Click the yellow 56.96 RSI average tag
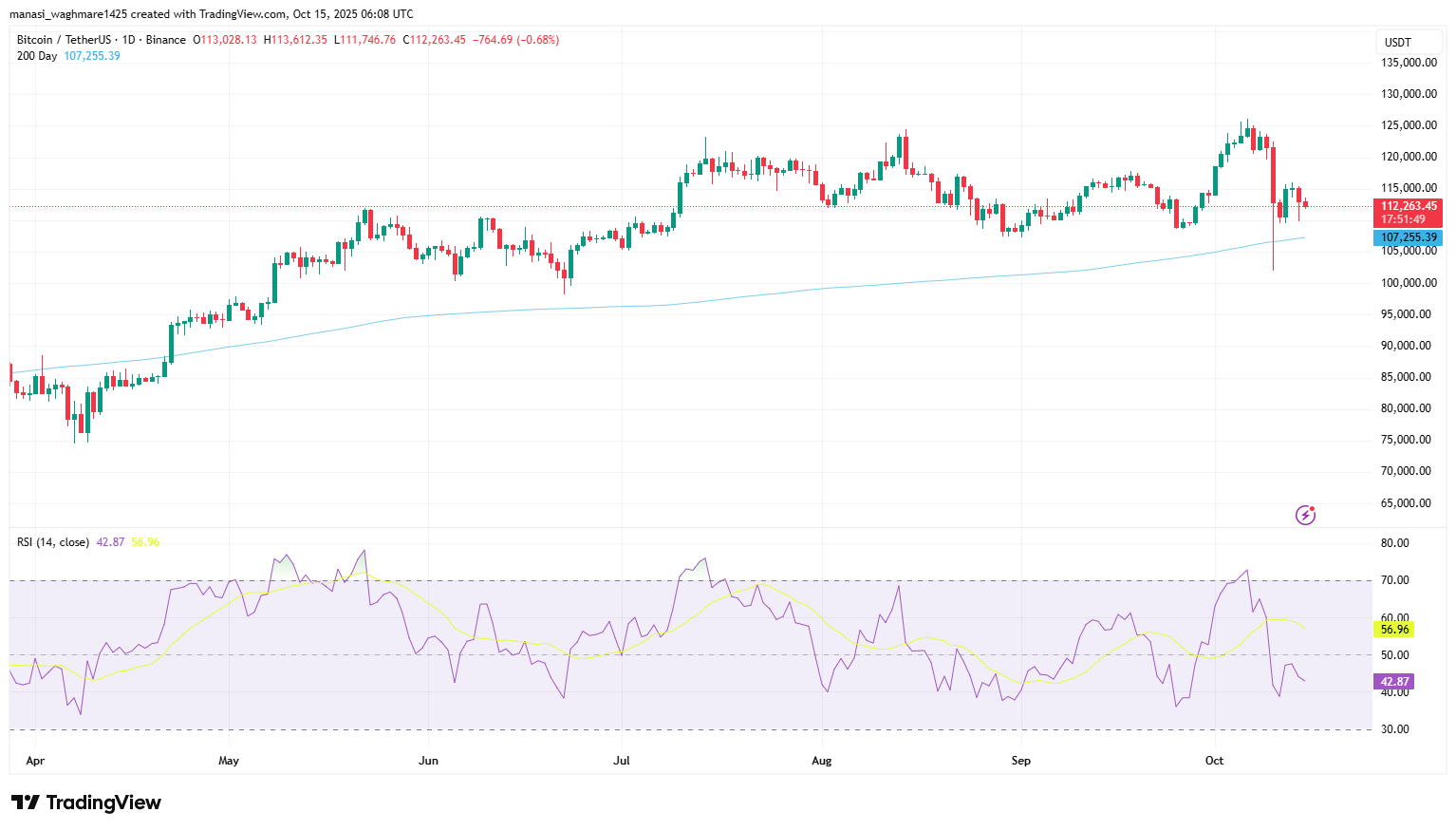Image resolution: width=1456 pixels, height=831 pixels. click(x=1394, y=630)
